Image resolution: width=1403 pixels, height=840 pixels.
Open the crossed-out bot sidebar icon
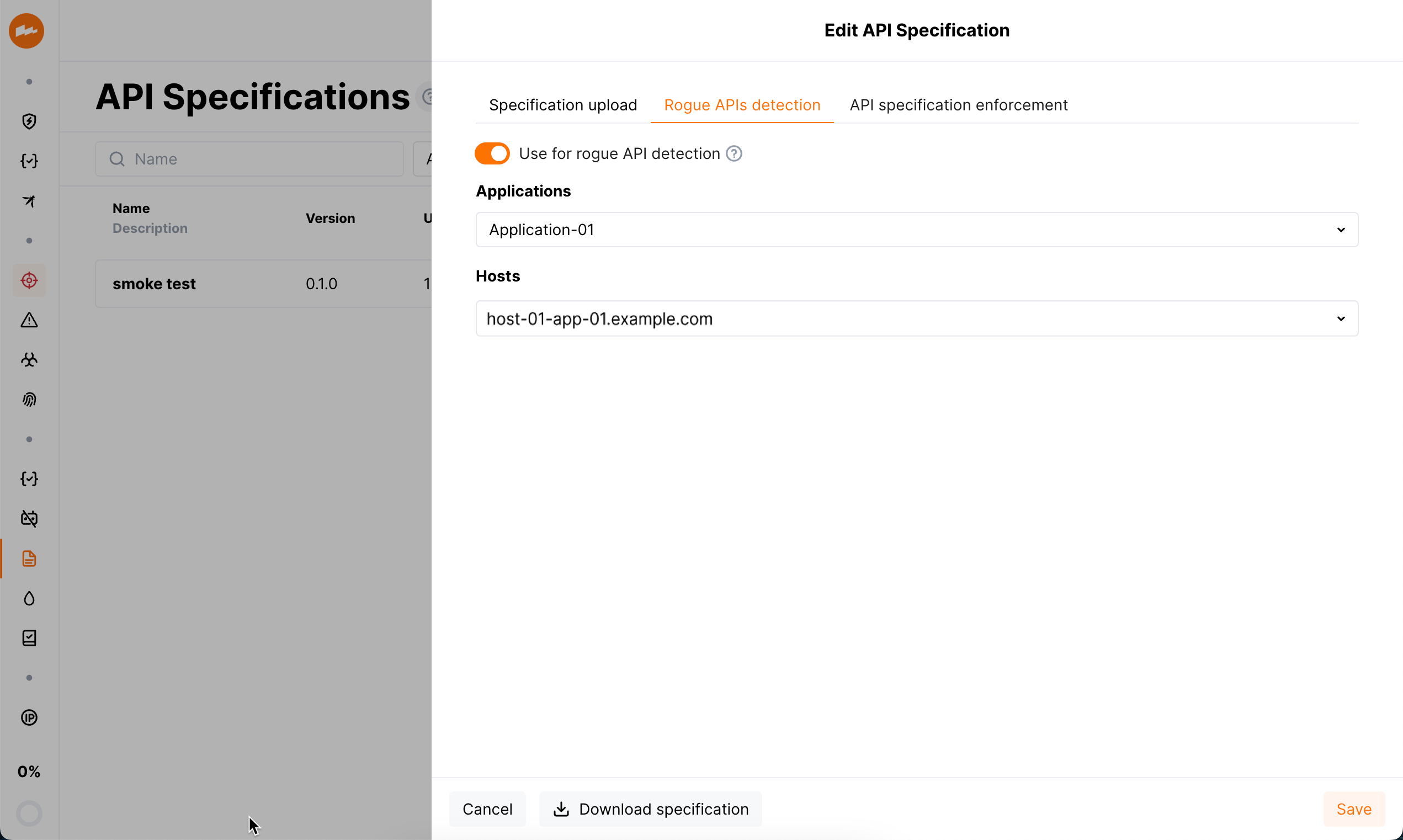click(29, 518)
